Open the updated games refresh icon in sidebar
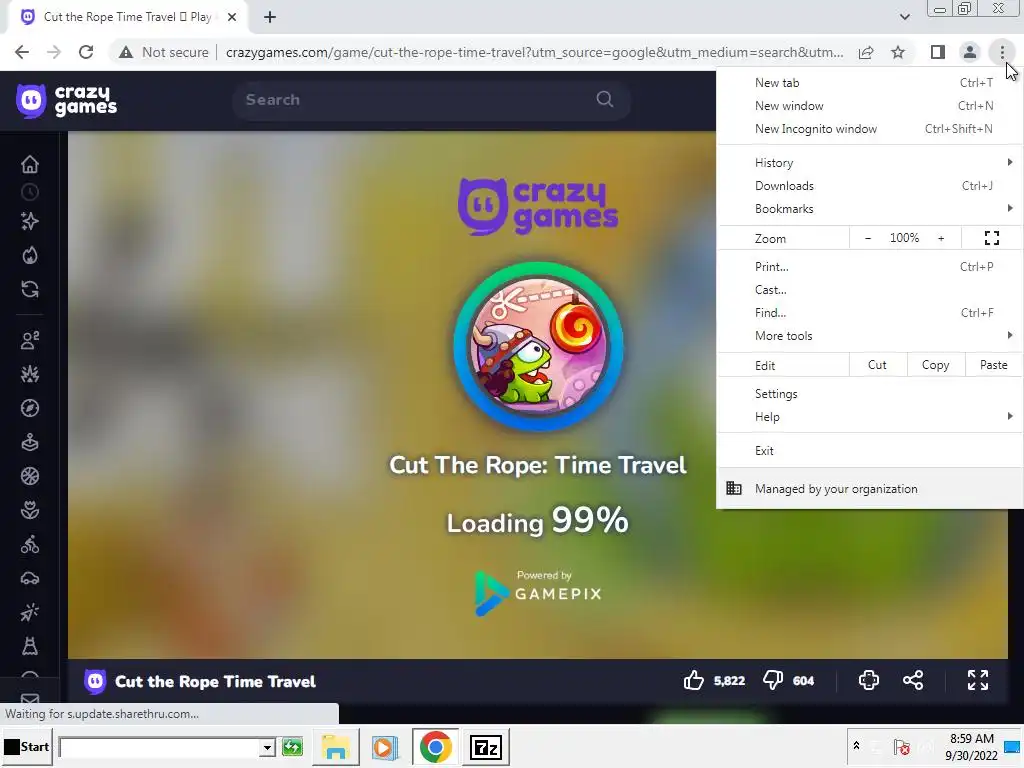Screen dimensions: 1024x768 click(30, 289)
